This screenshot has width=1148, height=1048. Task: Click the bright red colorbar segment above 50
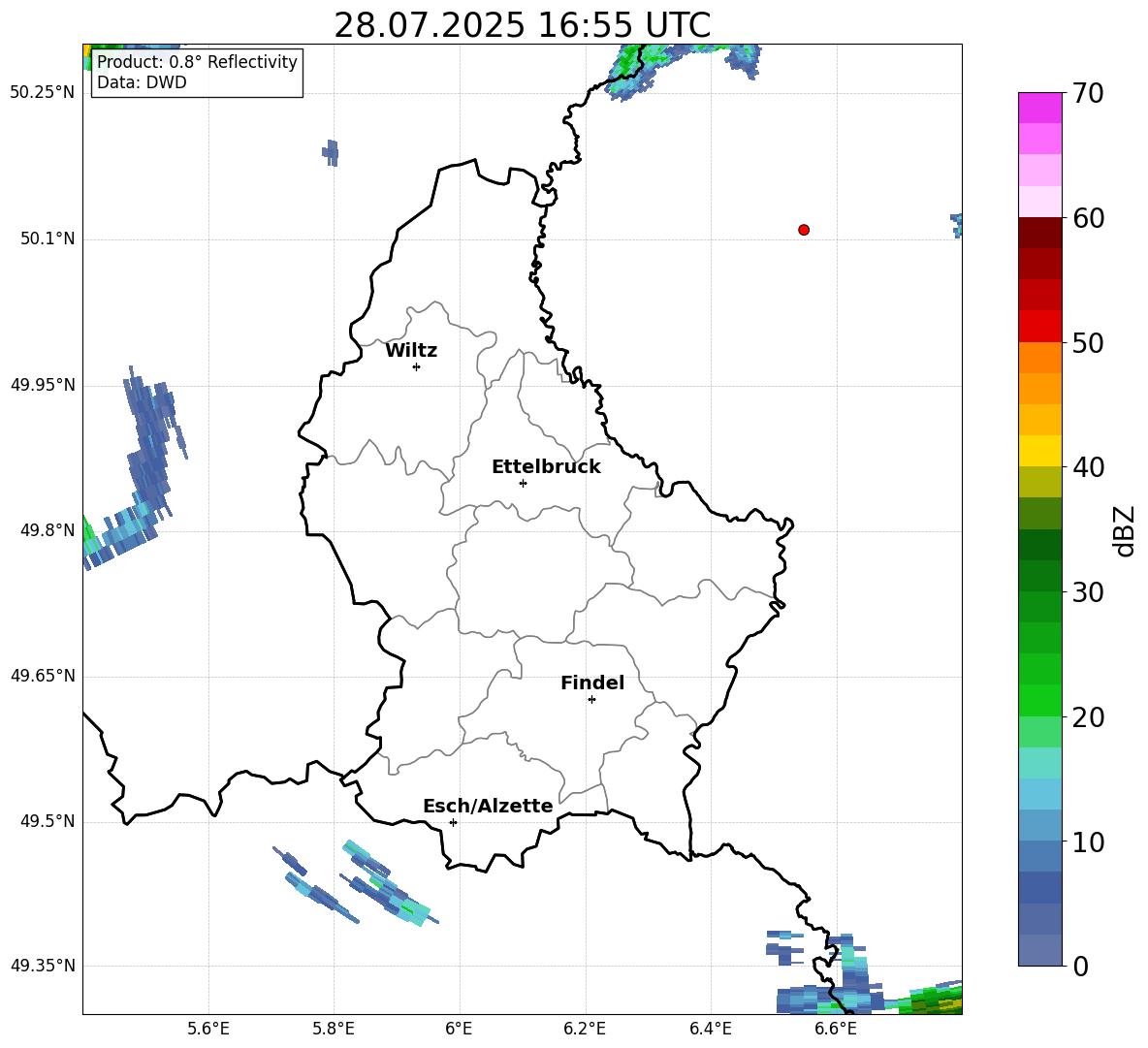(1039, 327)
